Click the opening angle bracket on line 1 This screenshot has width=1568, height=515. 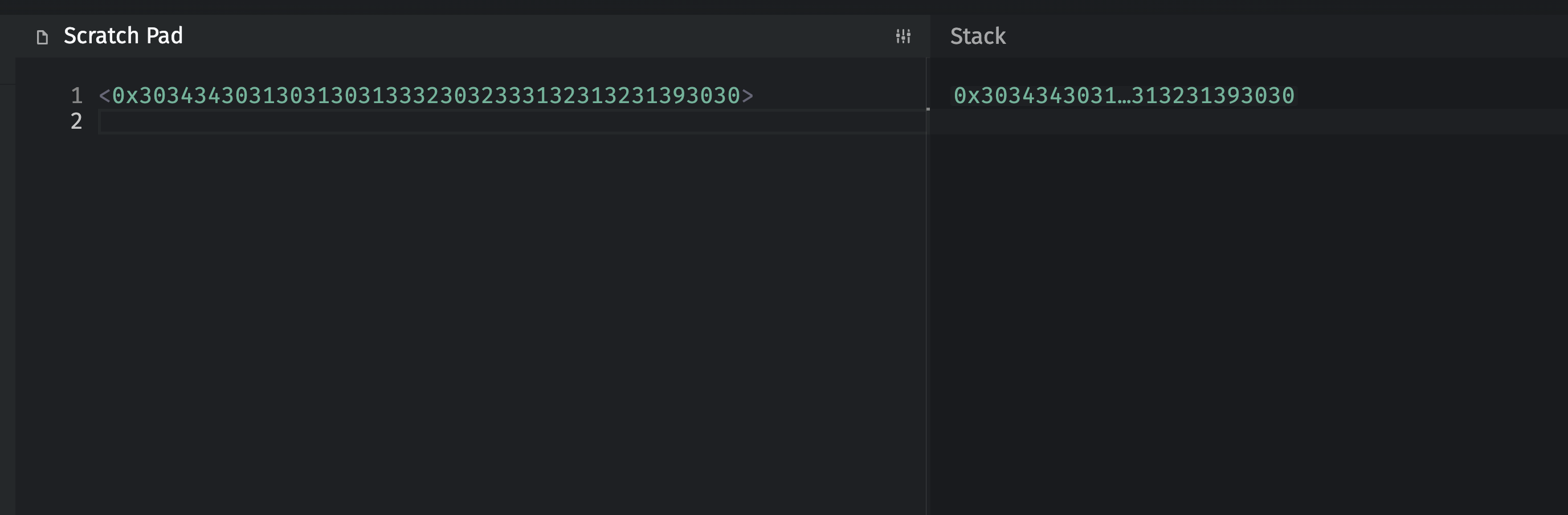click(104, 96)
